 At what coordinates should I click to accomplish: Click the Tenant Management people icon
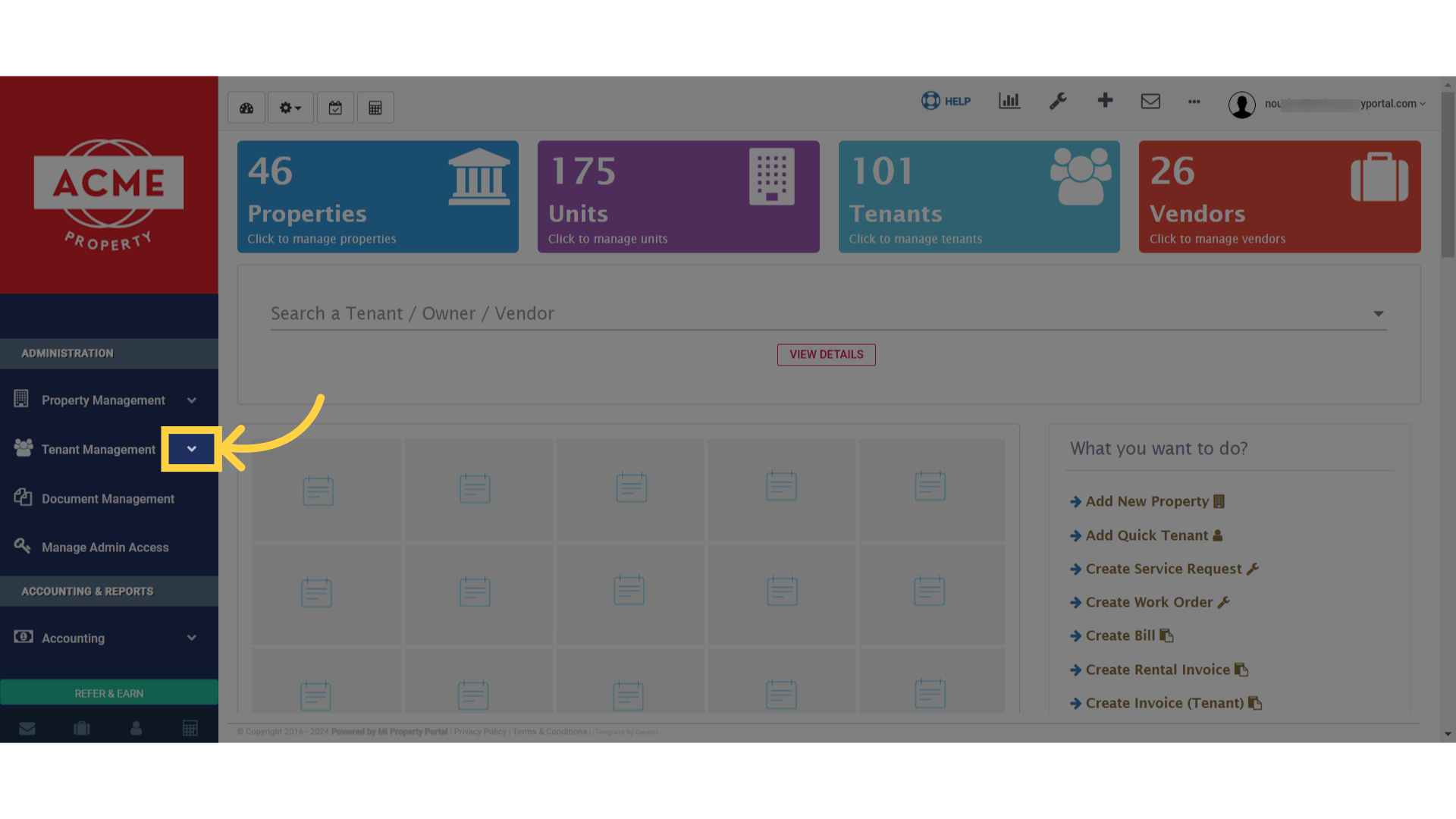[24, 447]
